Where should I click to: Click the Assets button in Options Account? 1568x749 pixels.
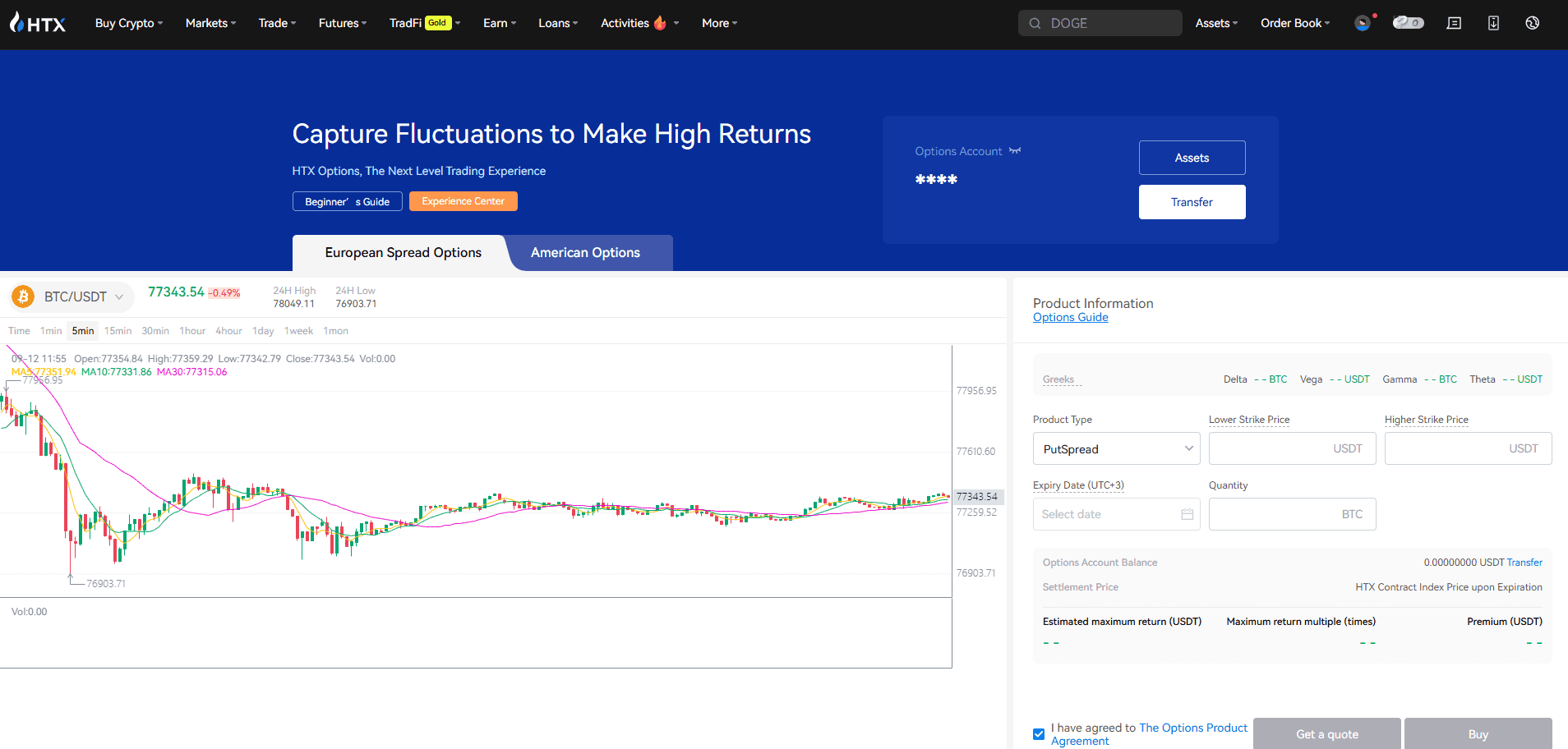point(1192,158)
